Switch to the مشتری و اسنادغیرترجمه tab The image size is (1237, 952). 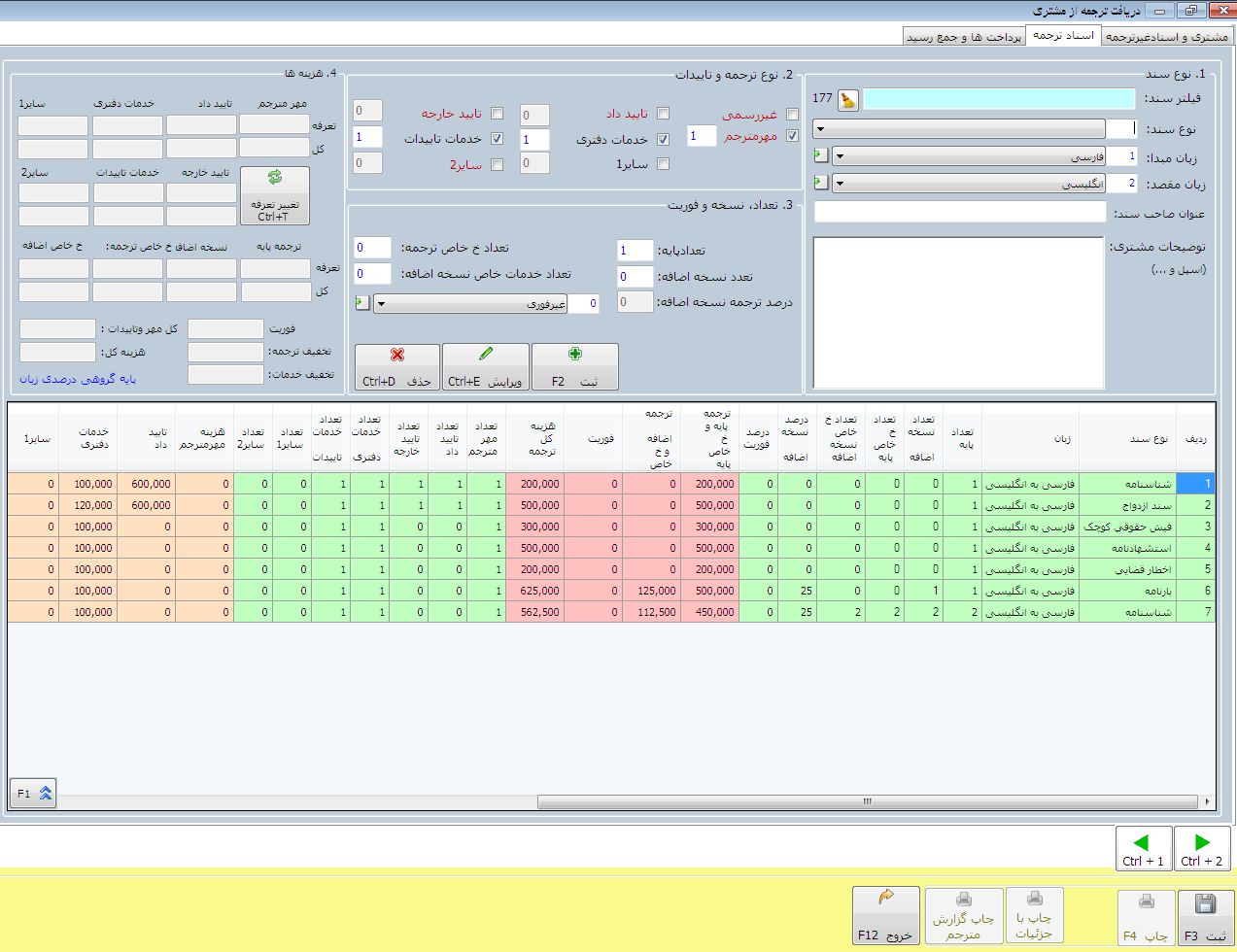tap(1167, 36)
